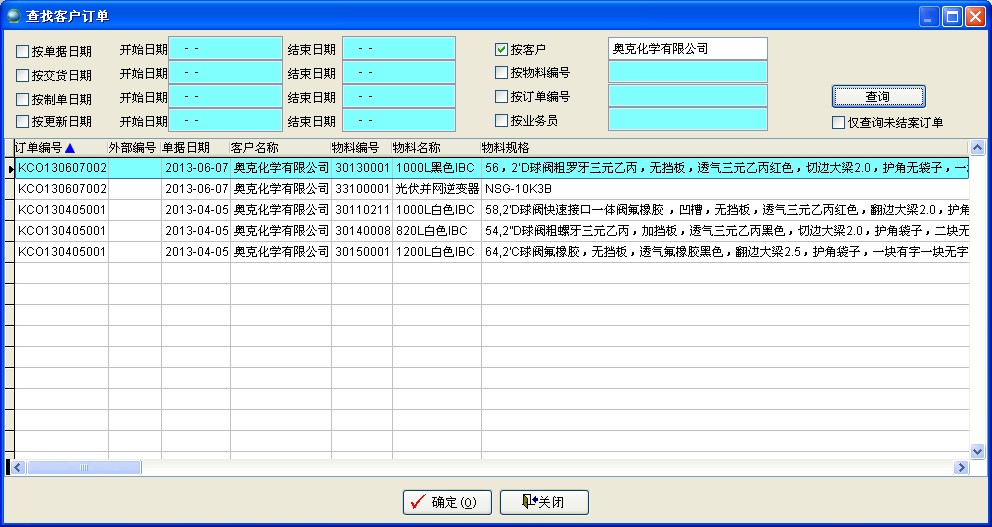Click the app icon in the title bar
992x527 pixels.
tap(13, 15)
